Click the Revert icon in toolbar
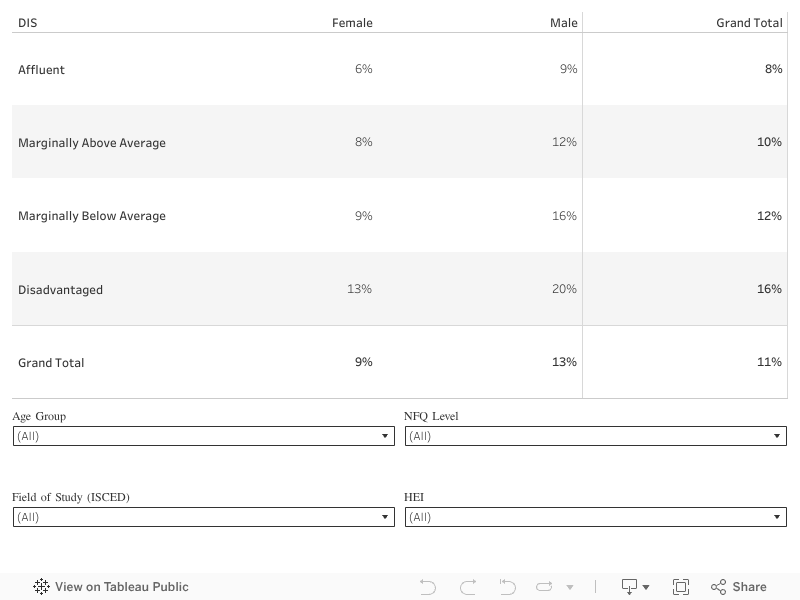The image size is (800, 600). coord(507,587)
